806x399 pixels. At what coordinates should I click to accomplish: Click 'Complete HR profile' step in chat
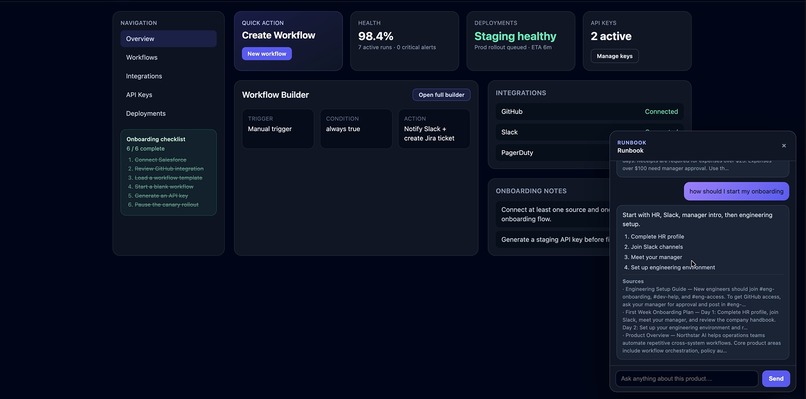point(657,237)
